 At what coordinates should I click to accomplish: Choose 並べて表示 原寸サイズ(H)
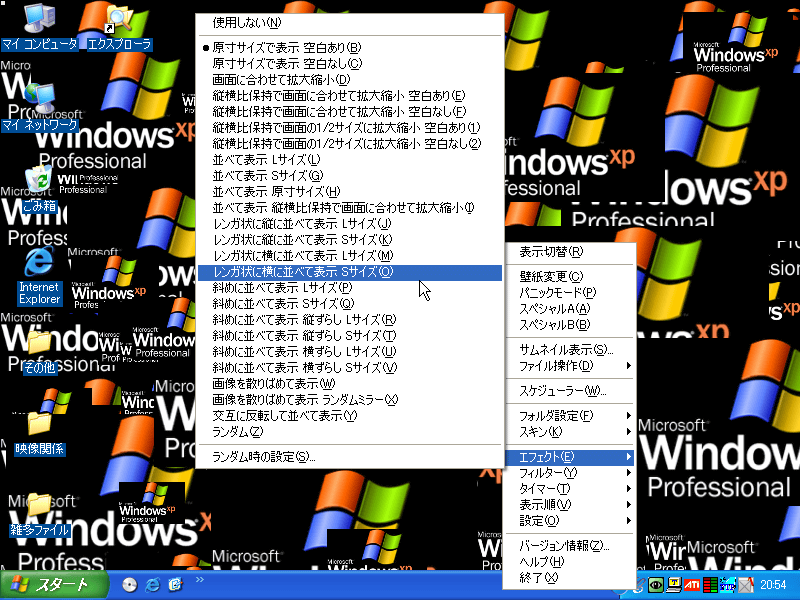pos(350,191)
